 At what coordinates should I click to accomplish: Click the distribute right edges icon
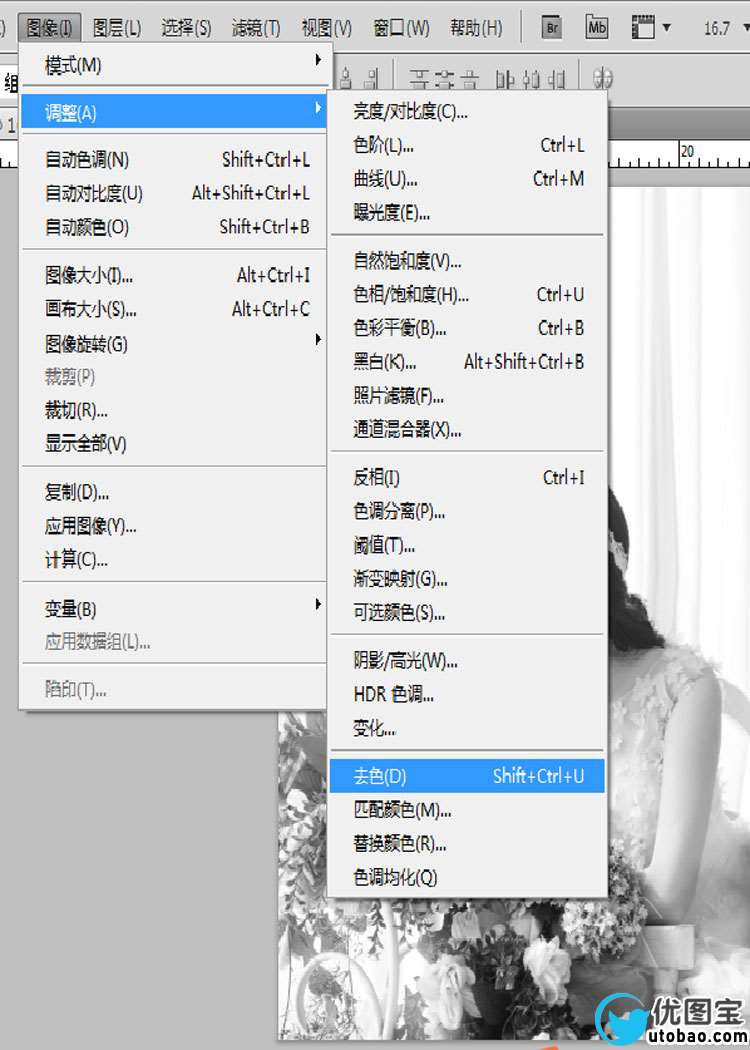pos(556,80)
